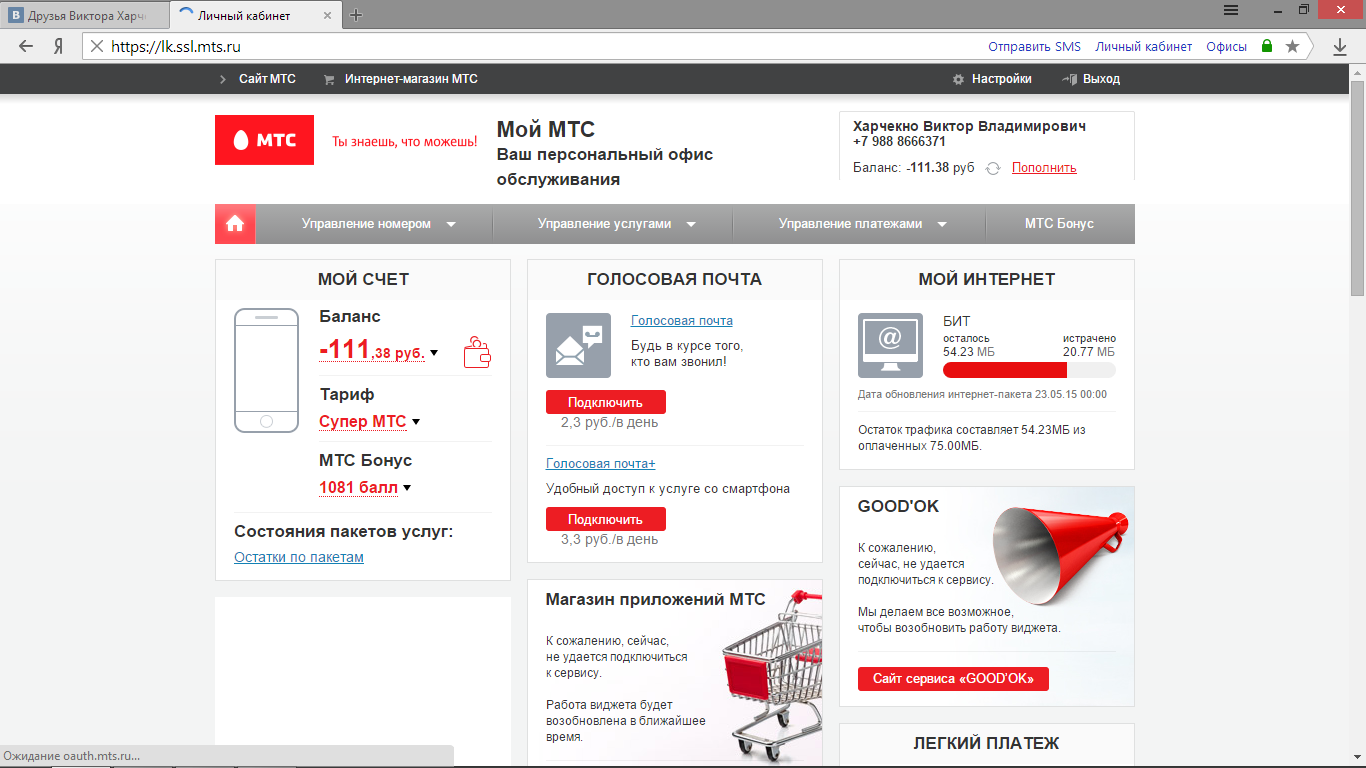This screenshot has height=768, width=1366.
Task: Click Выход to log out
Action: [x=1101, y=79]
